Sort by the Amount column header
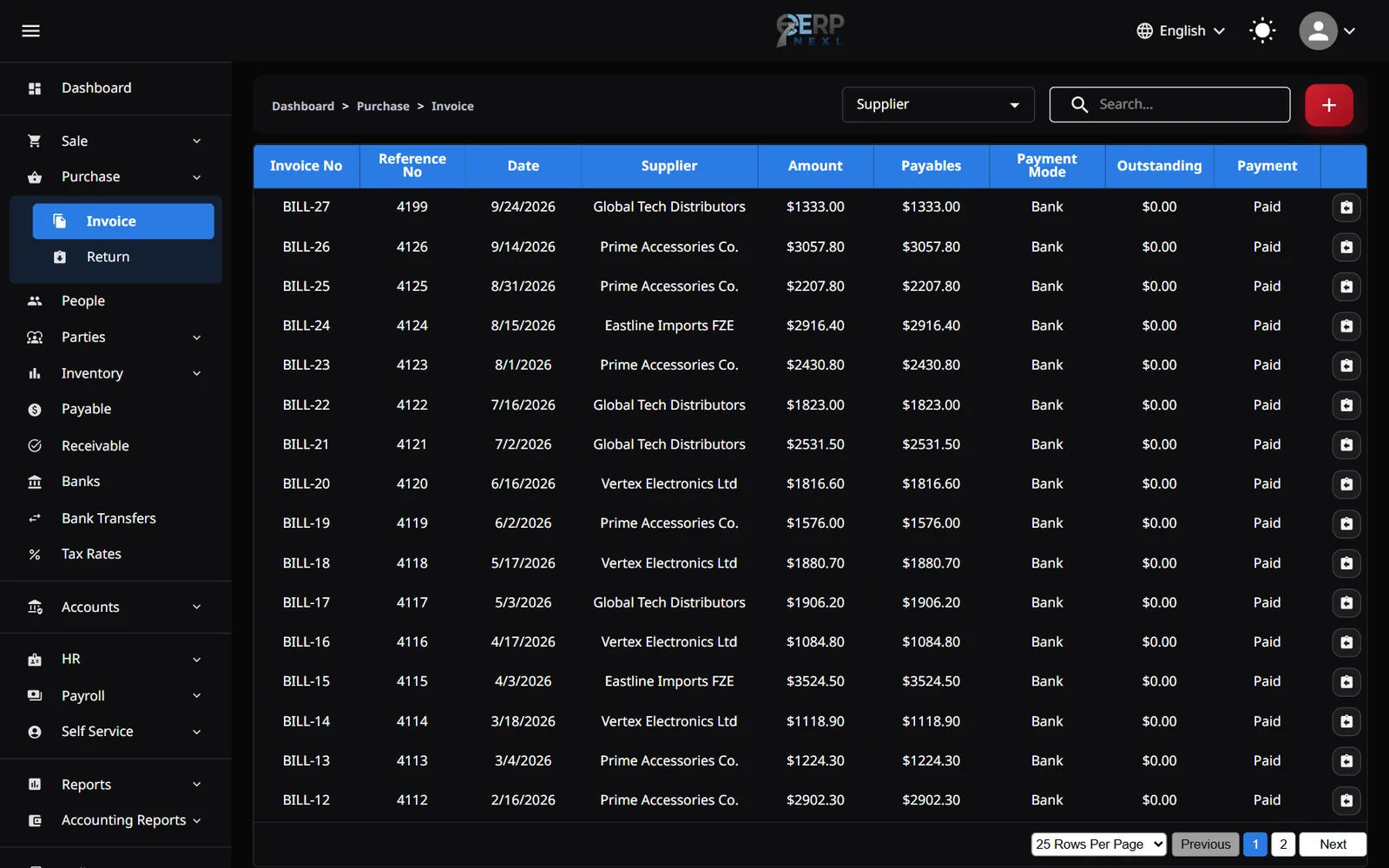Screen dimensions: 1389x868 pos(815,166)
